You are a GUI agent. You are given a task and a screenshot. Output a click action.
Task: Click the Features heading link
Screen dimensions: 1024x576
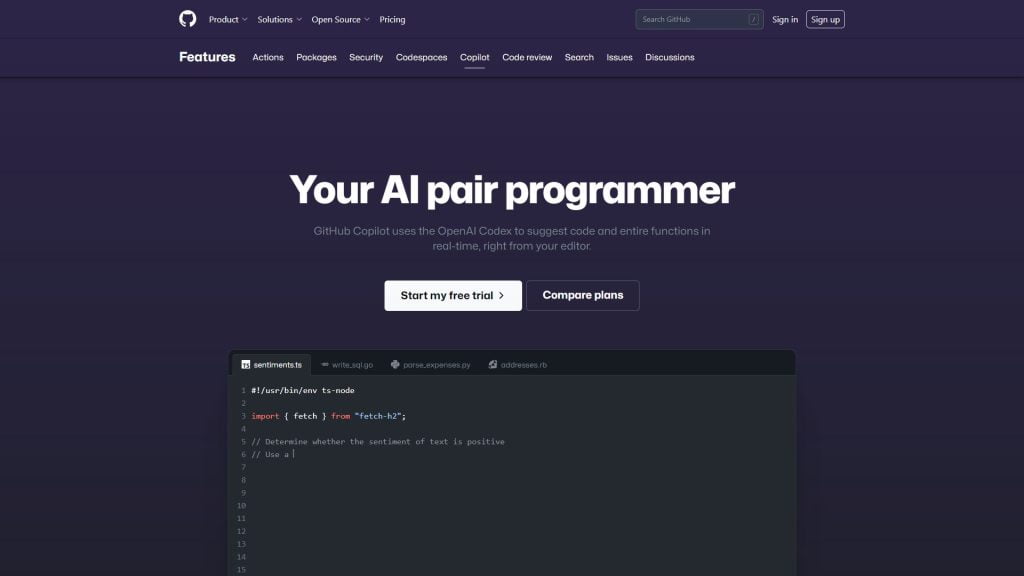tap(207, 57)
